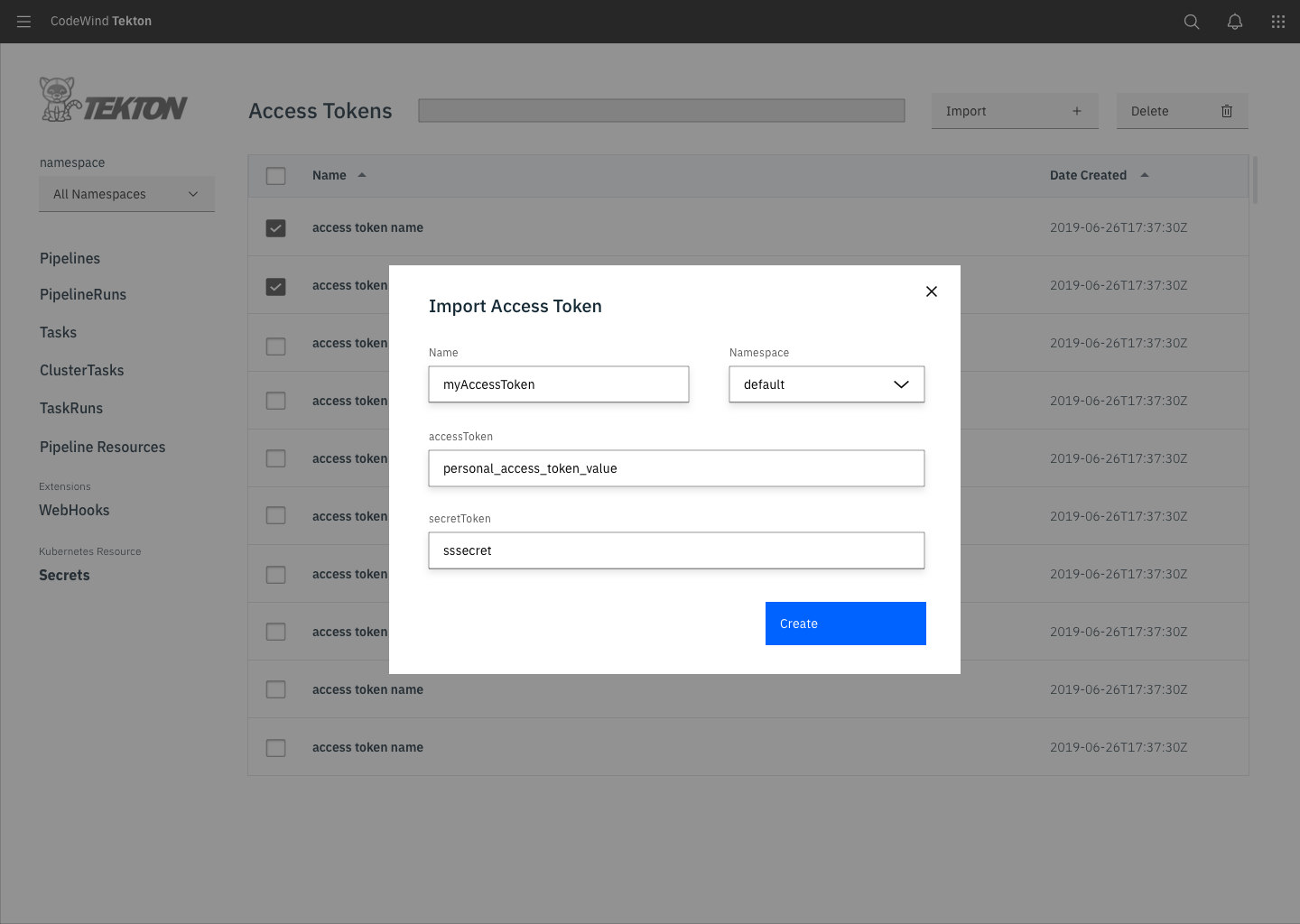Toggle the Name column sort arrow
The image size is (1300, 924).
tap(362, 175)
